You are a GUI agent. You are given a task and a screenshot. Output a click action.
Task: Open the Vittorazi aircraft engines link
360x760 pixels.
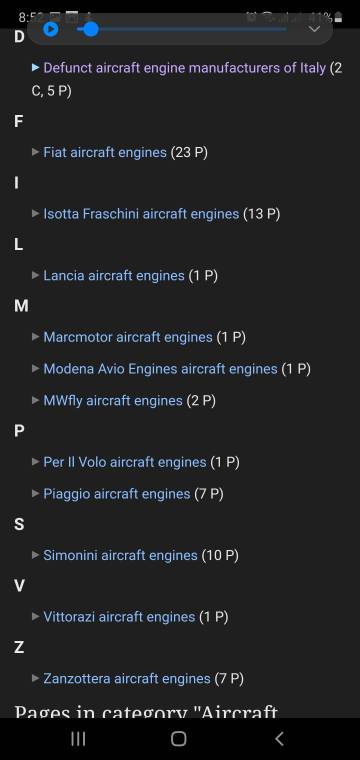(119, 617)
